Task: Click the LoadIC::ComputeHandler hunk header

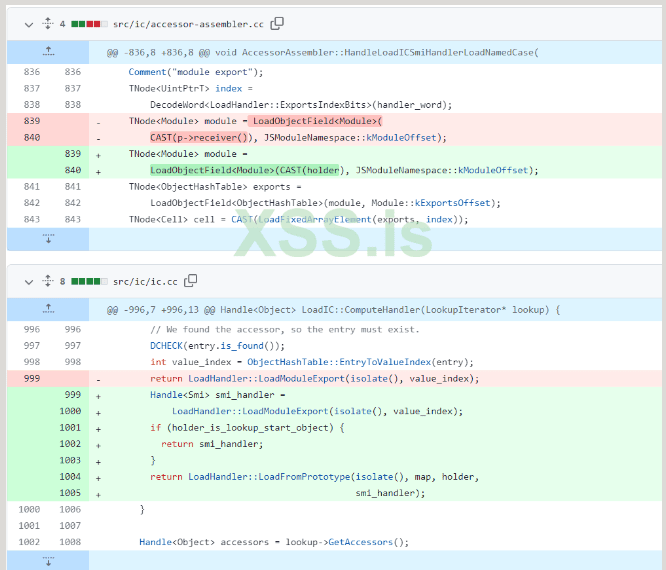Action: point(333,310)
